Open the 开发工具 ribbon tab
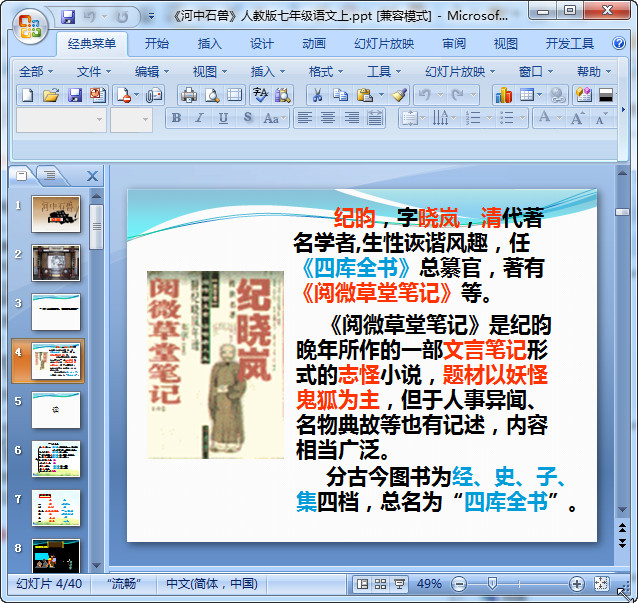Viewport: 638px width, 603px height. click(x=570, y=44)
